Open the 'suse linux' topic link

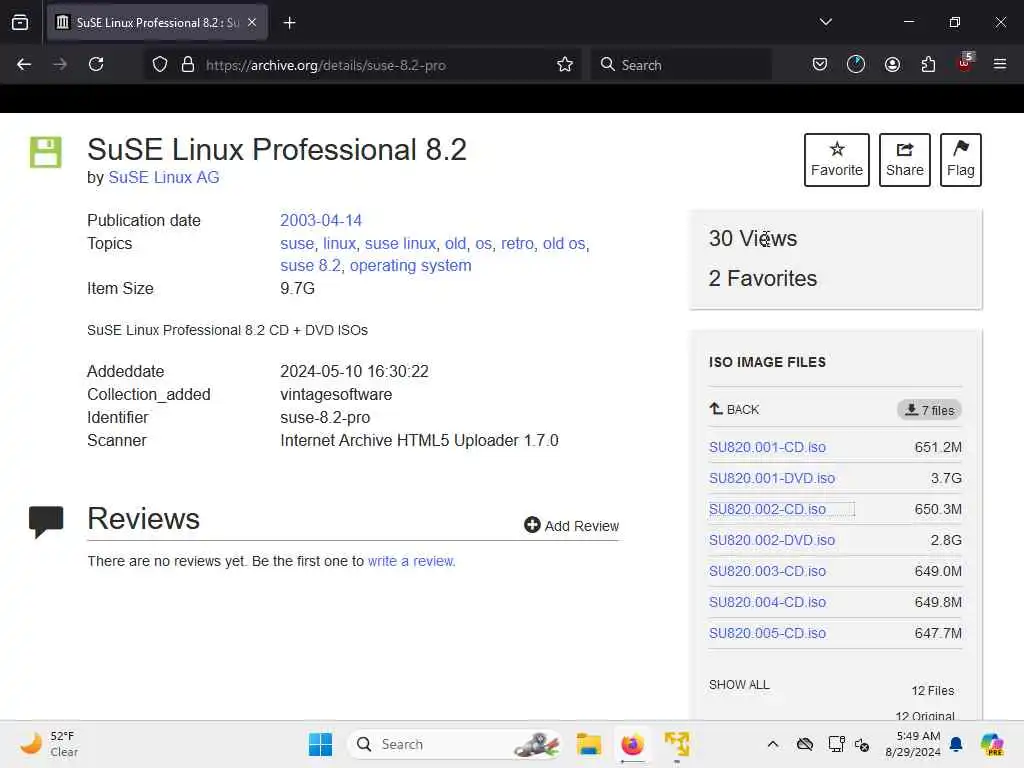click(400, 244)
